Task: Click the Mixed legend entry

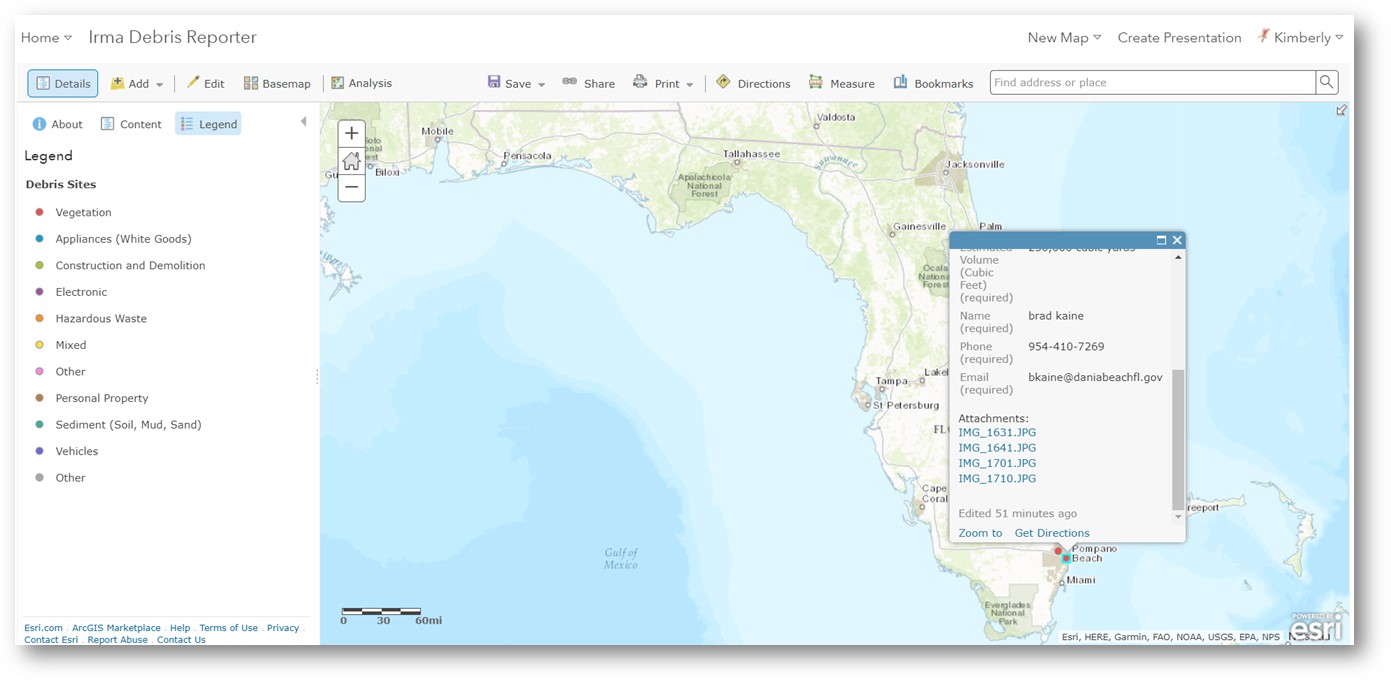Action: coord(71,345)
